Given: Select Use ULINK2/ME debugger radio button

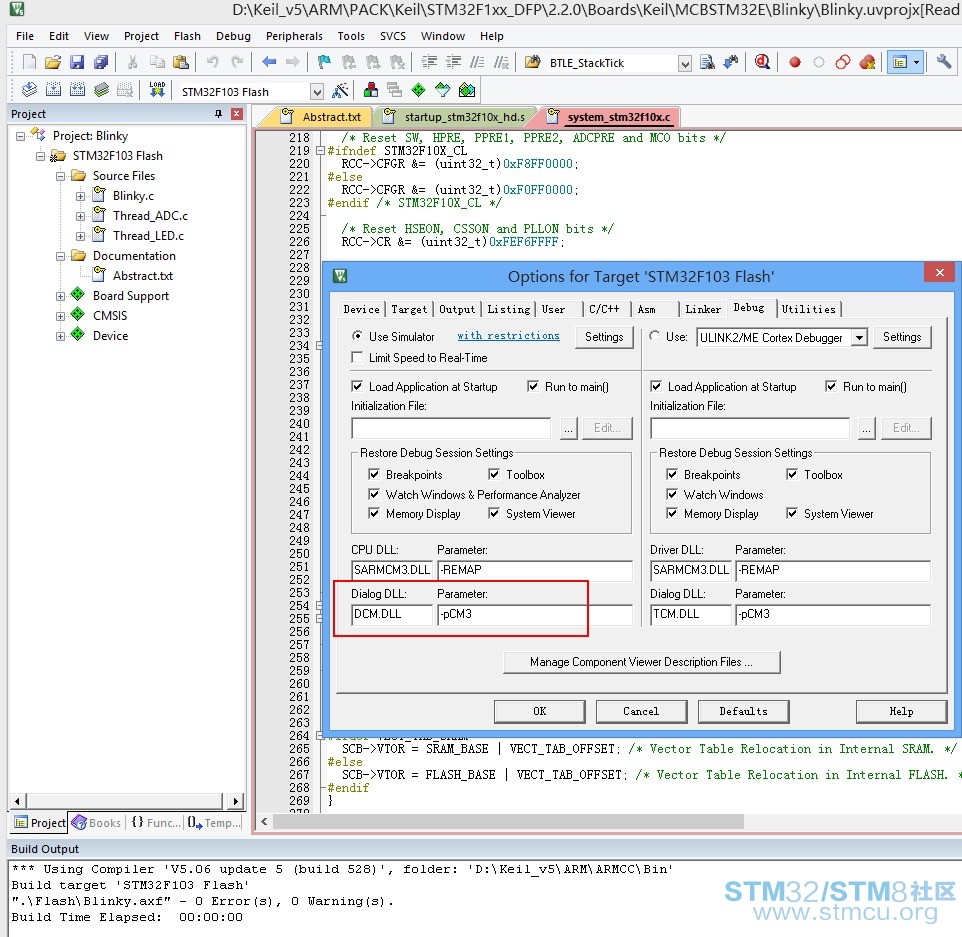Looking at the screenshot, I should coord(654,336).
